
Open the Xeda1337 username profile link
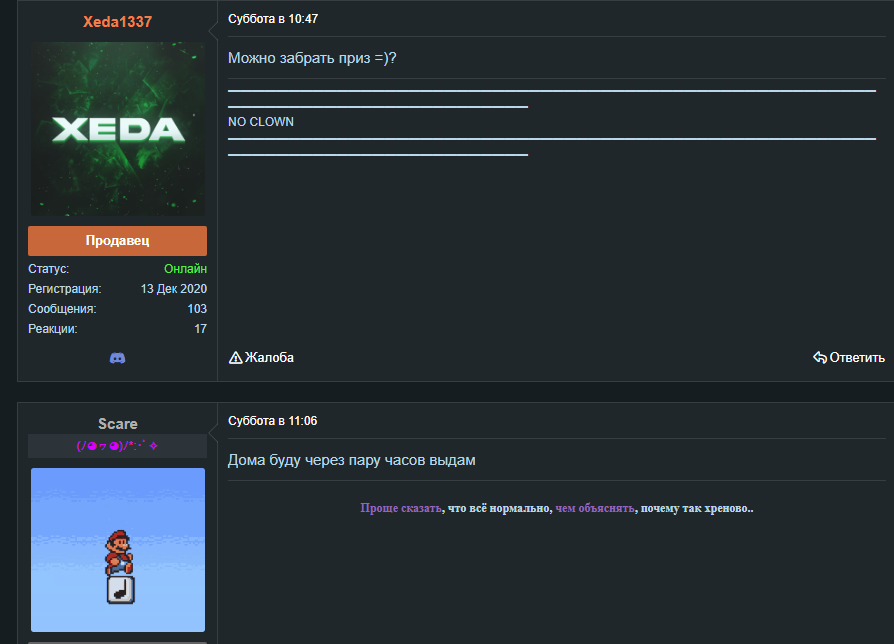point(117,22)
